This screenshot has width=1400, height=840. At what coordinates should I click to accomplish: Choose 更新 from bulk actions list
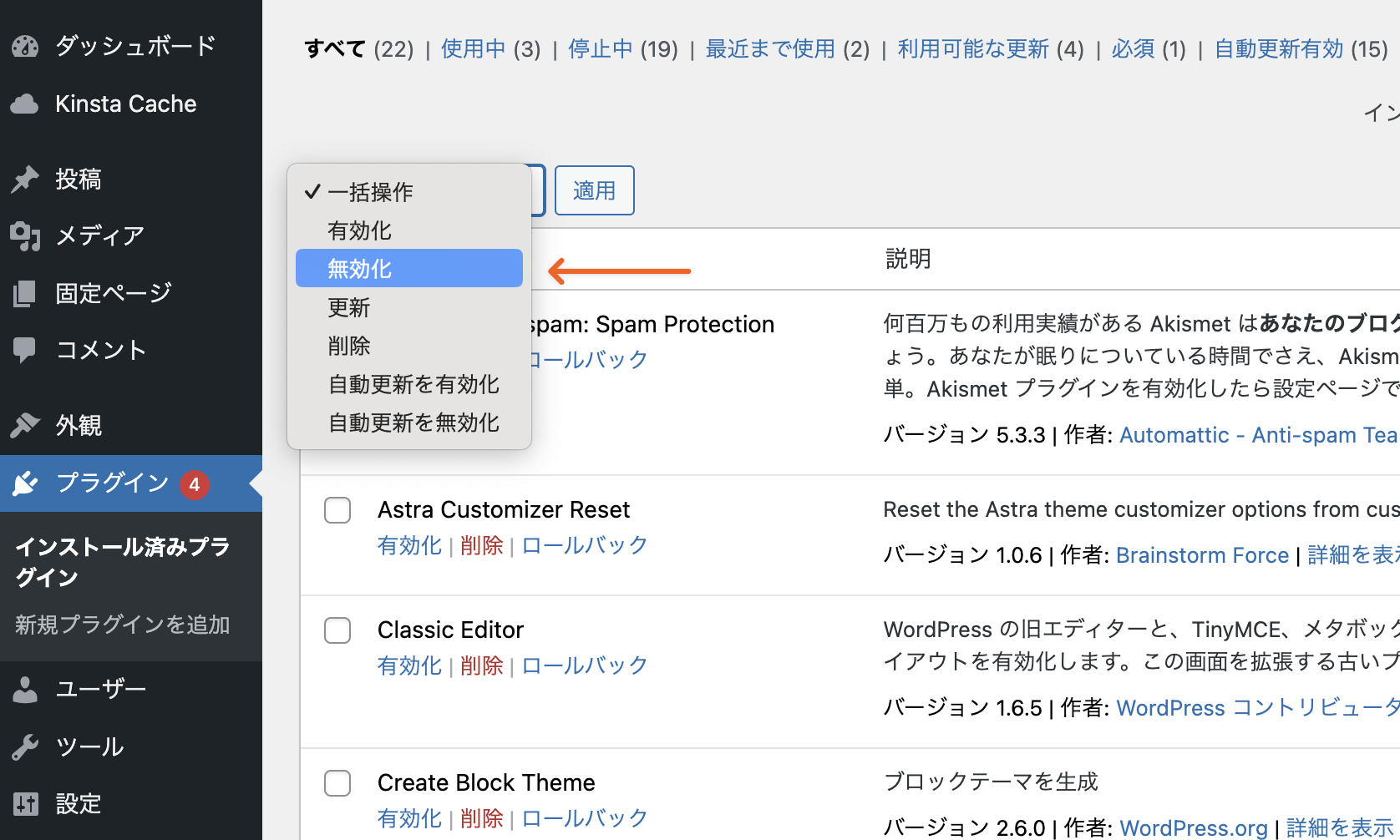[409, 307]
